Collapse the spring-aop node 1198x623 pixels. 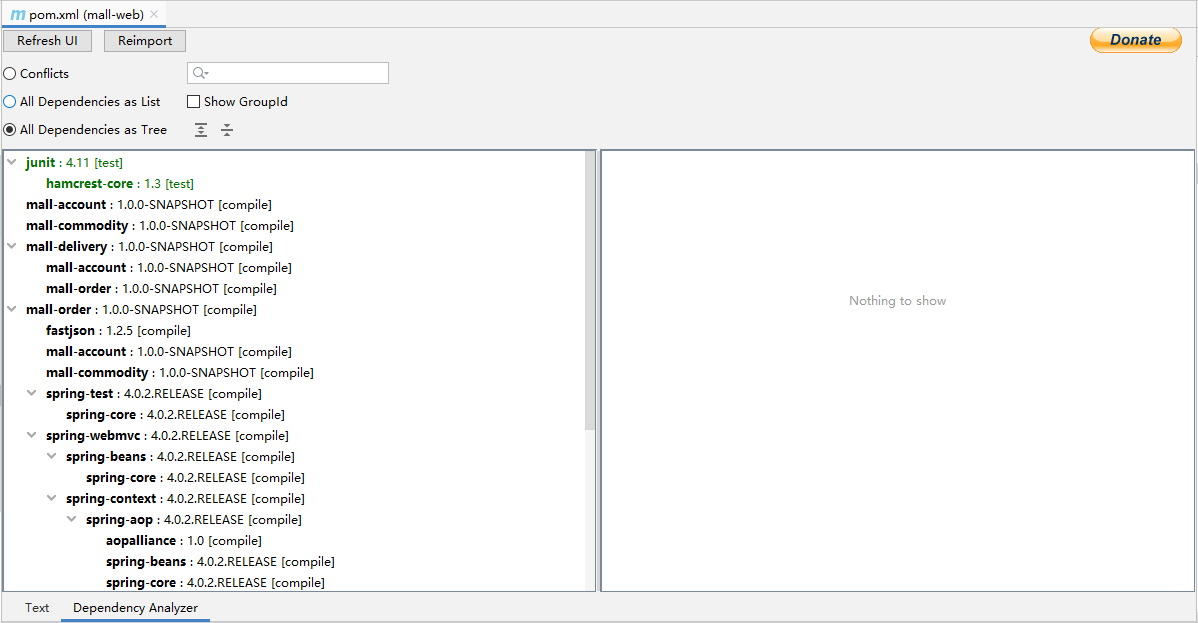(72, 519)
